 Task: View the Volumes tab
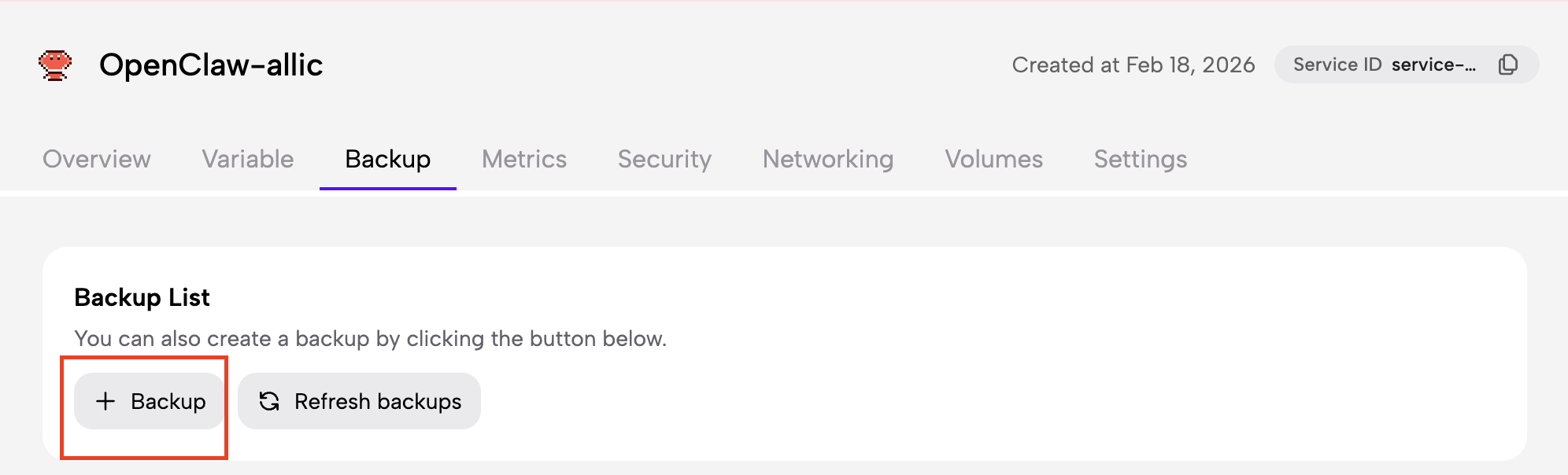(993, 159)
